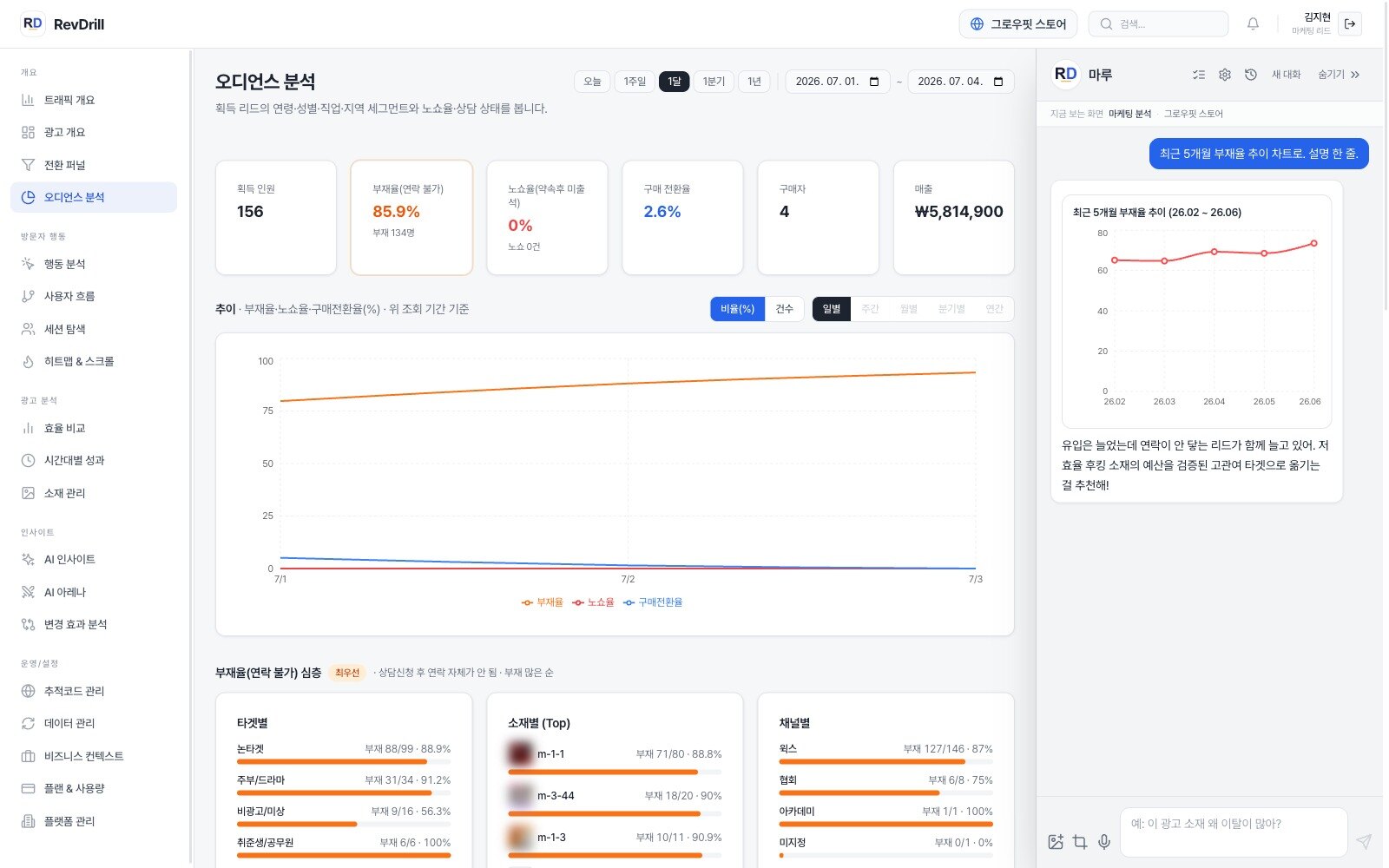This screenshot has width=1389, height=868.
Task: Open 비즈니스 컨텍스트 page
Action: pyautogui.click(x=93, y=756)
